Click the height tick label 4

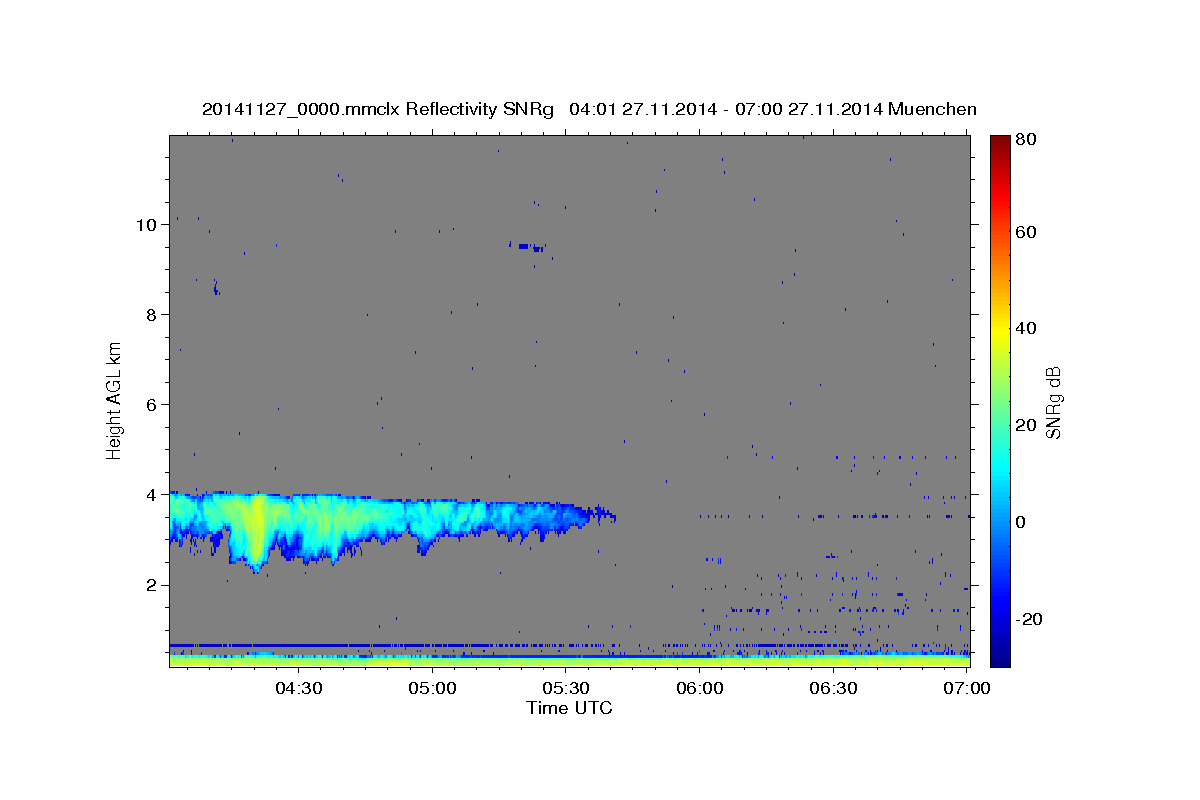click(151, 494)
